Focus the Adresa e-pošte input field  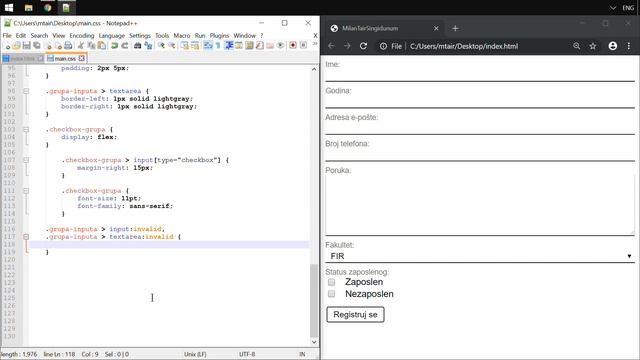(x=480, y=128)
